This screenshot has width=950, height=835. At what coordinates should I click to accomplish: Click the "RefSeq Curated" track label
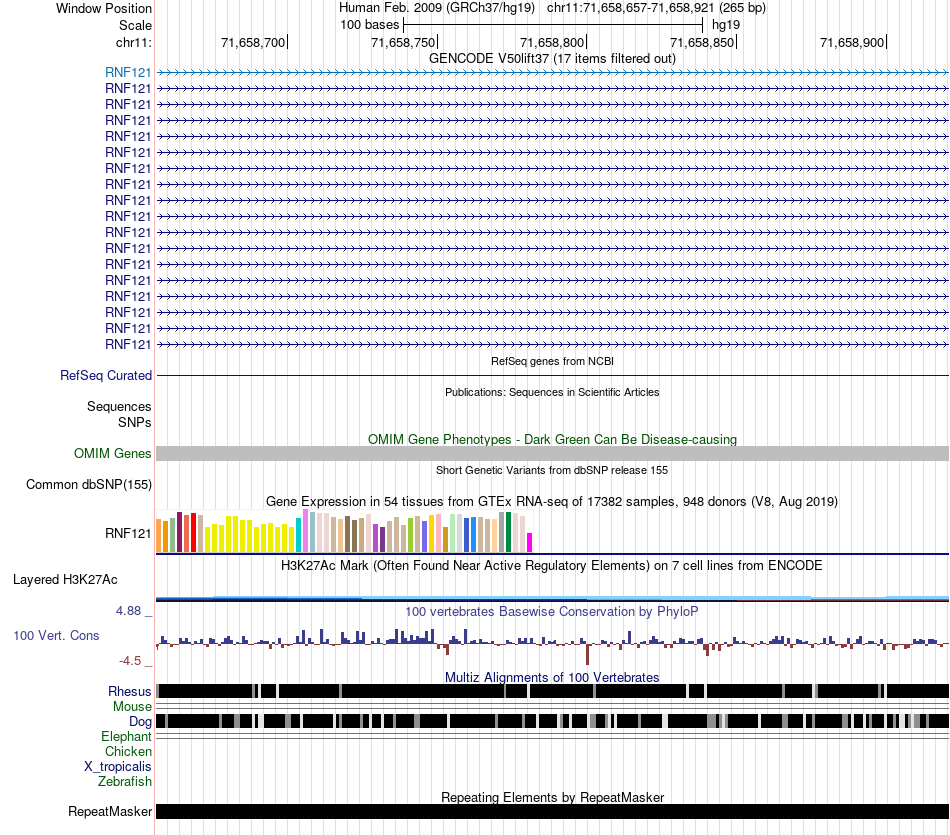106,376
